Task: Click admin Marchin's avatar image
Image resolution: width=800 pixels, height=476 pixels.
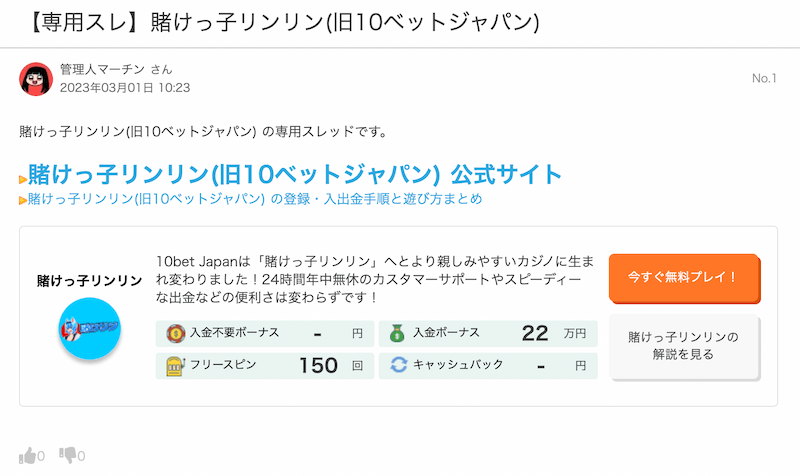Action: [36, 79]
